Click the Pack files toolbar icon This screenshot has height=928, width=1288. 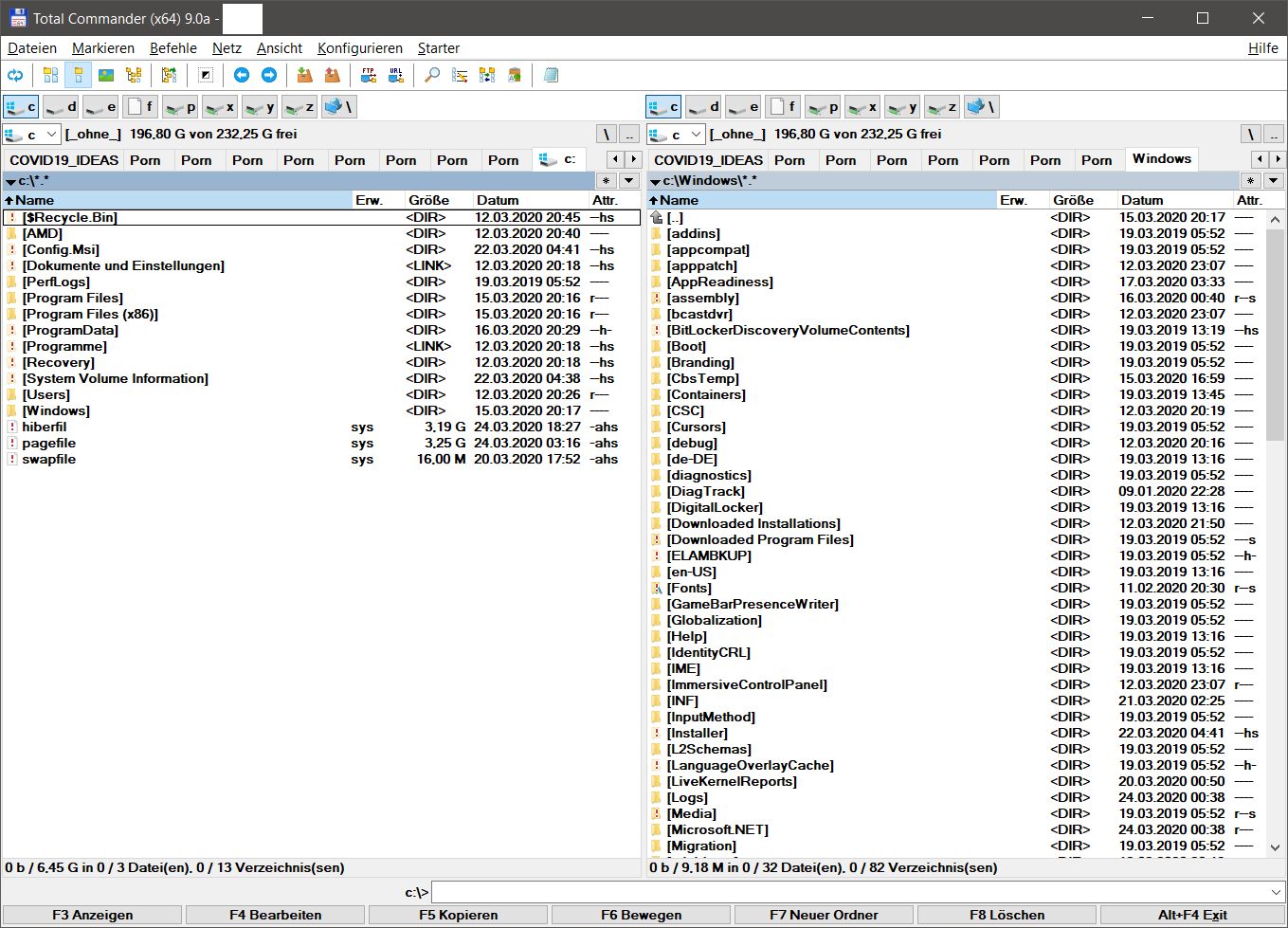click(304, 75)
